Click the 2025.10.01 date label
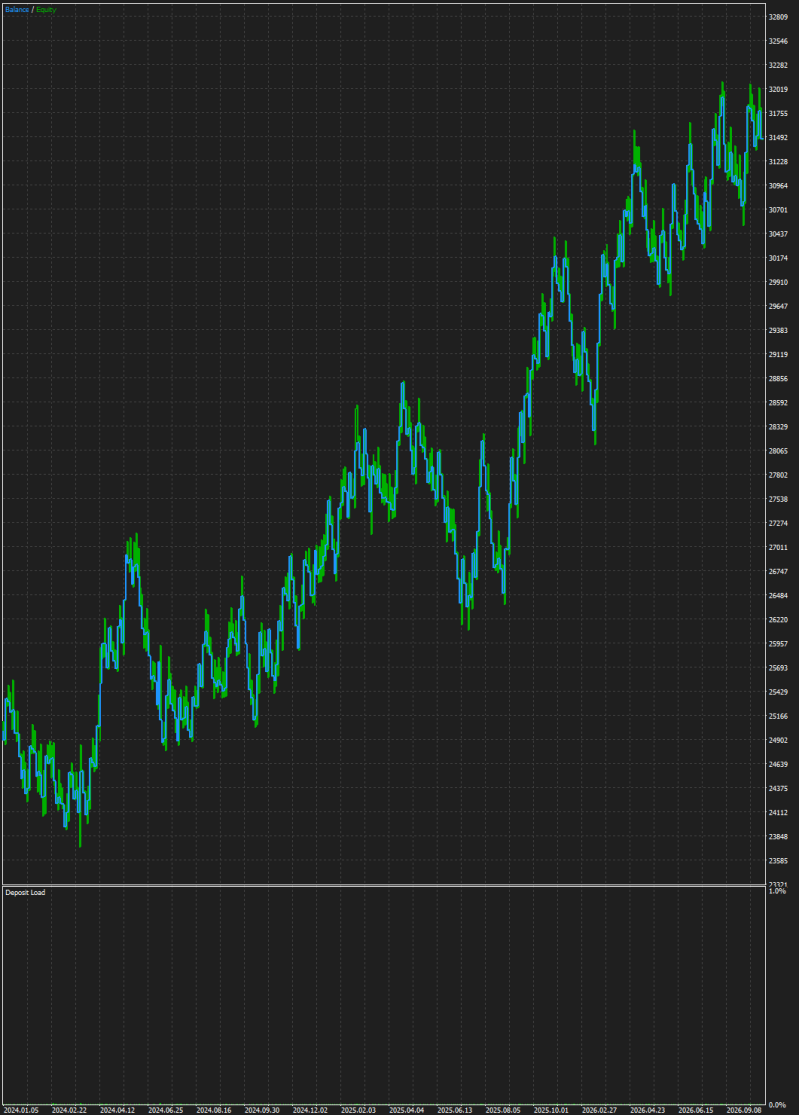 point(552,1111)
